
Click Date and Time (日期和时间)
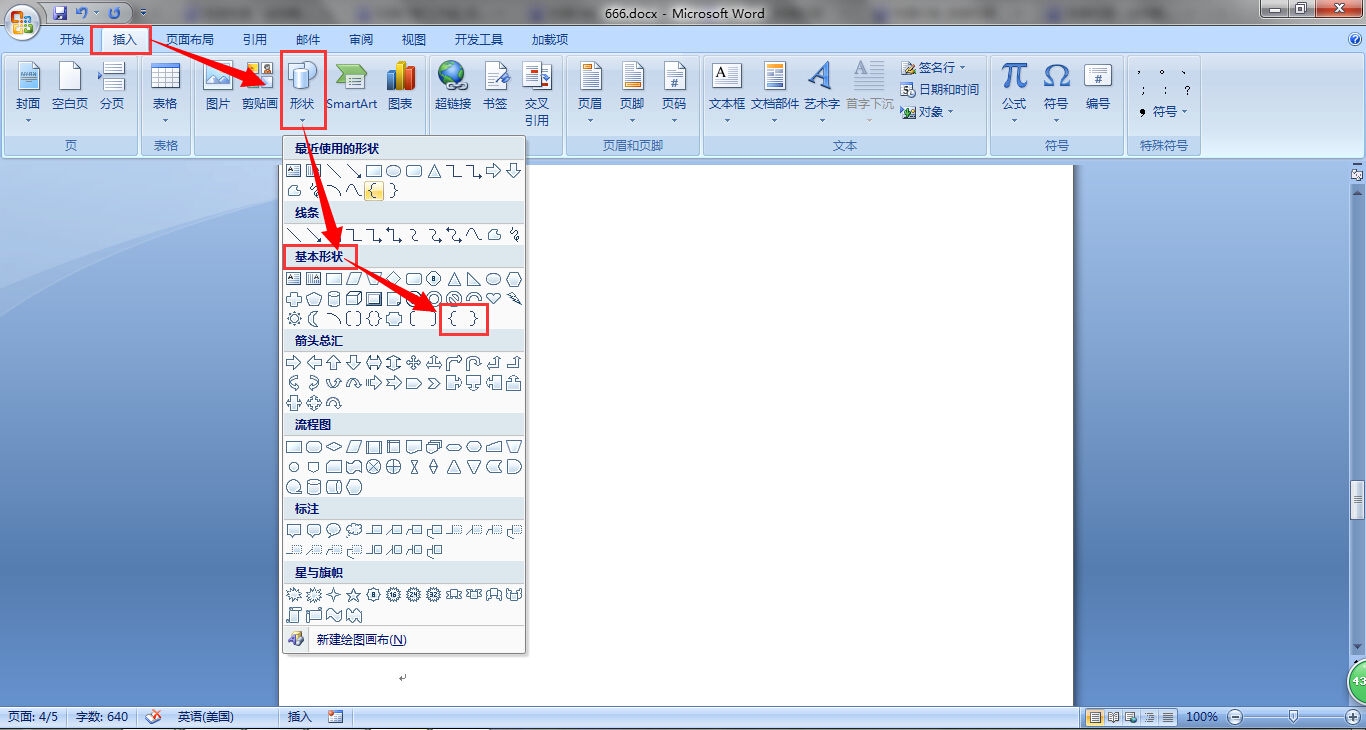click(939, 89)
